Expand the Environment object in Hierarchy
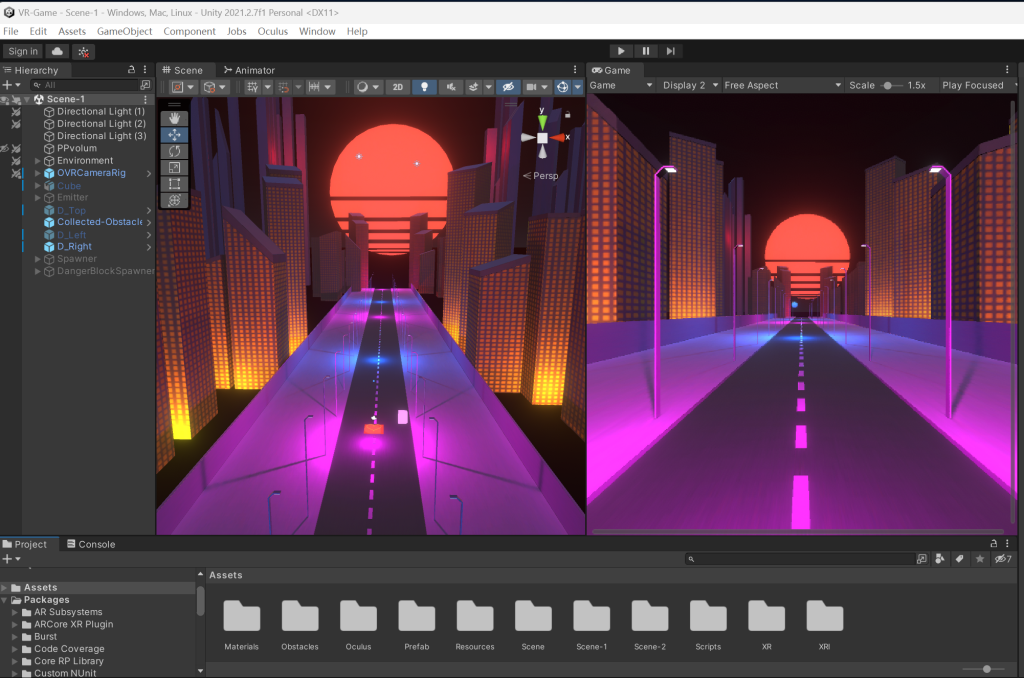The height and width of the screenshot is (678, 1024). pos(38,161)
